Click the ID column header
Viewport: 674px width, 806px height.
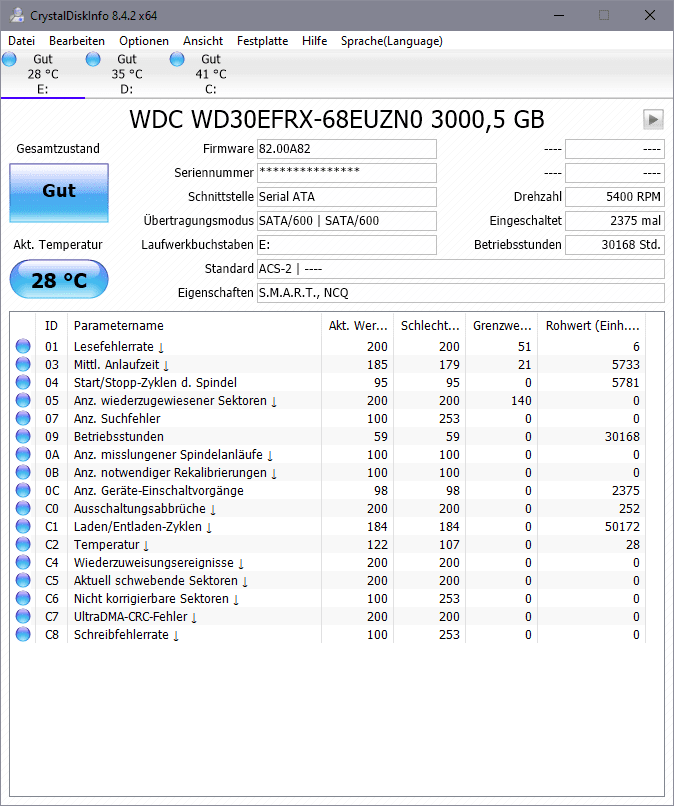[x=51, y=326]
